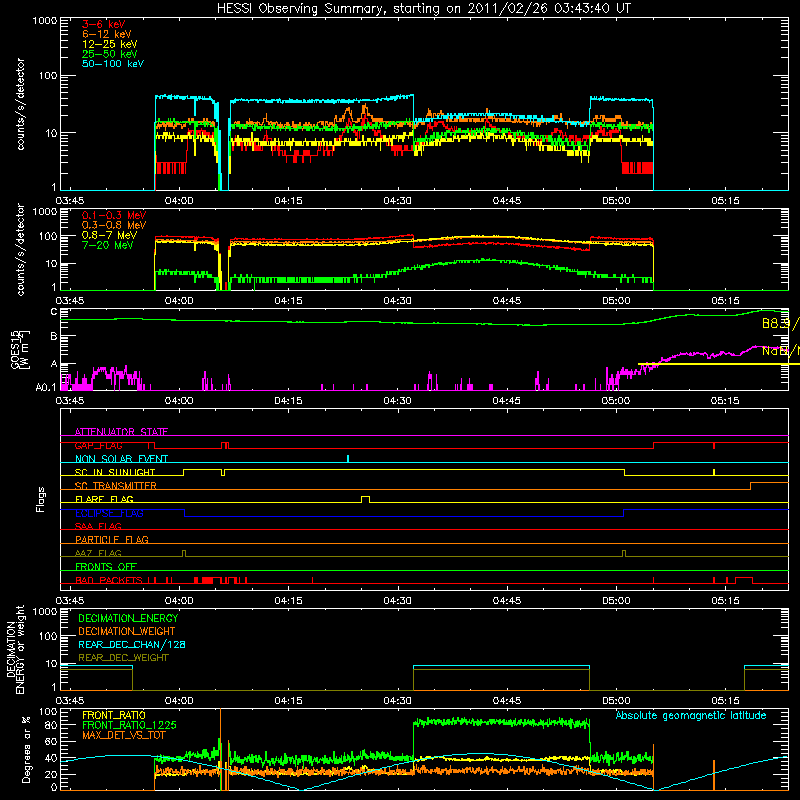The width and height of the screenshot is (800, 800).
Task: Click the FRONT_RATIO_1225 legend label
Action: (x=129, y=725)
